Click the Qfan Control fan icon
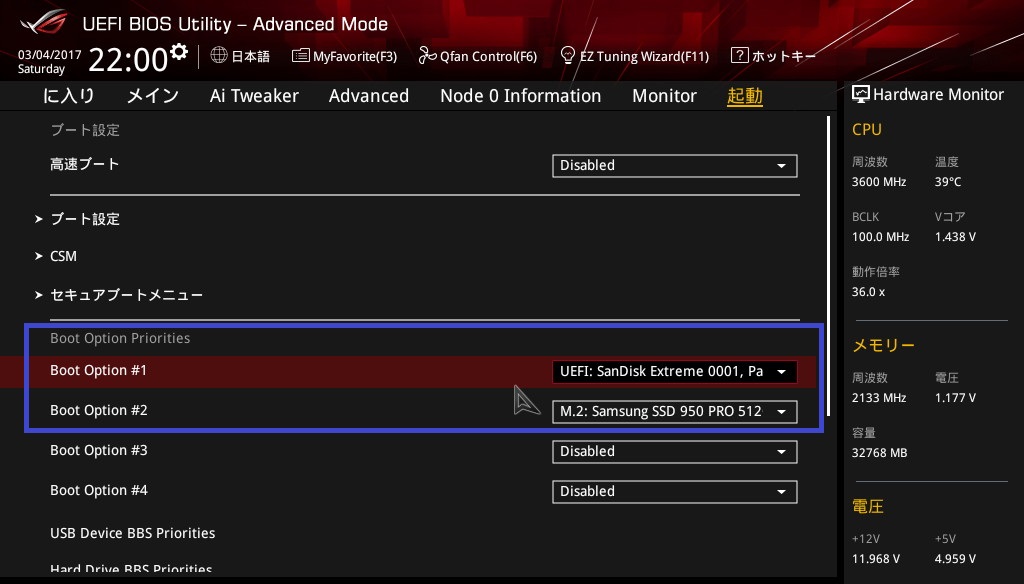Image resolution: width=1024 pixels, height=584 pixels. 427,56
